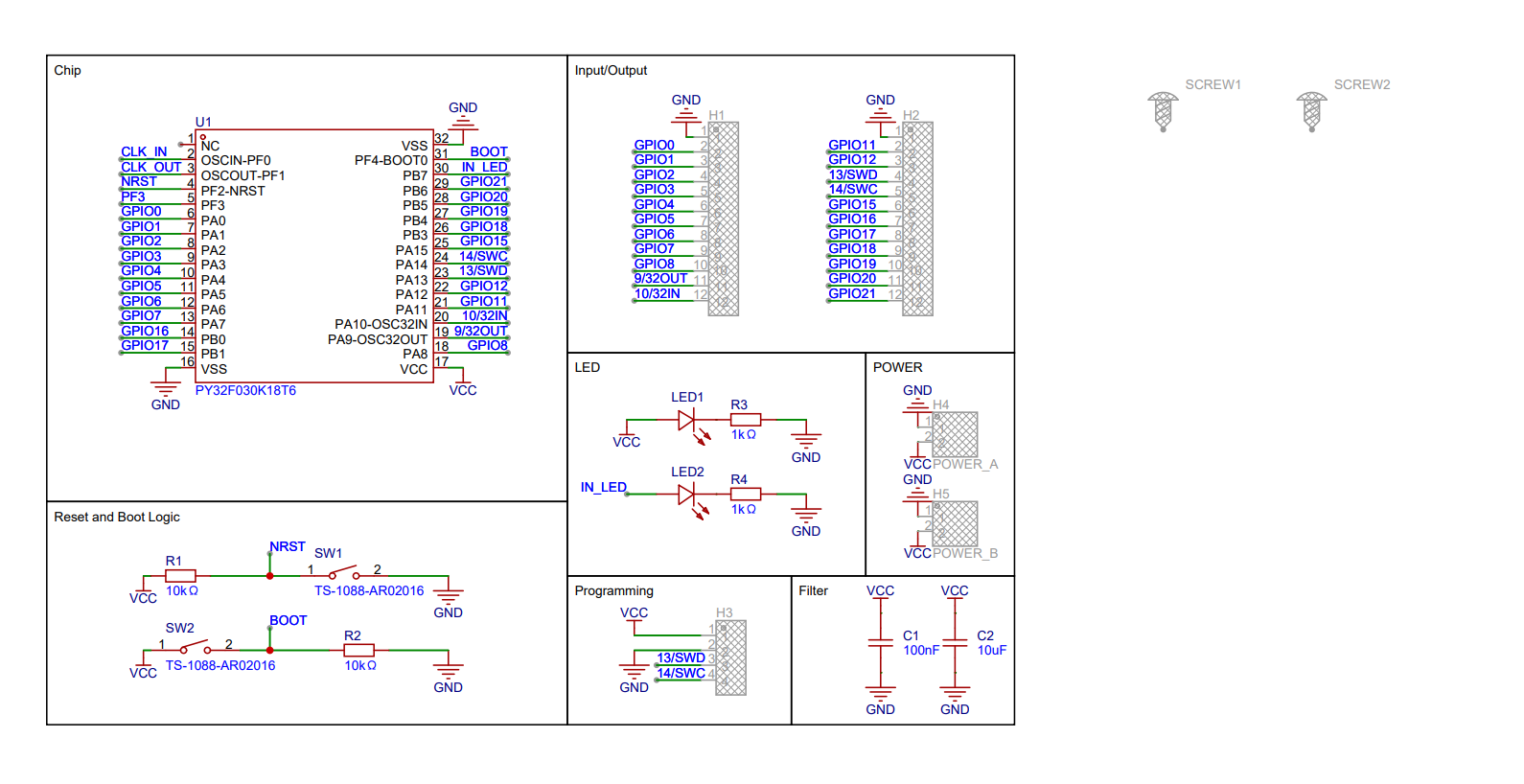Click the 10/32IN label at U1 pin 20
The width and height of the screenshot is (1524, 784).
click(x=485, y=315)
